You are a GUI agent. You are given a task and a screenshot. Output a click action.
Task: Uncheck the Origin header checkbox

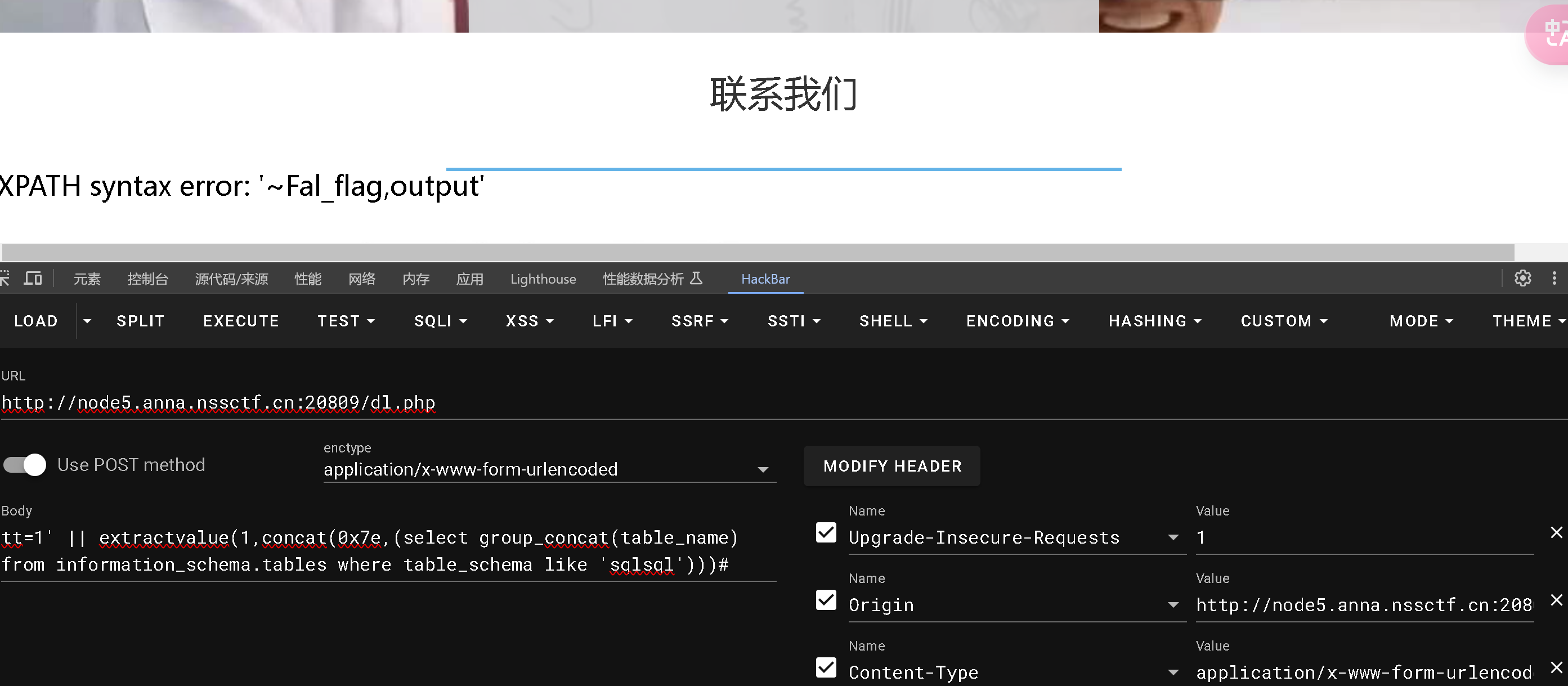[x=826, y=600]
